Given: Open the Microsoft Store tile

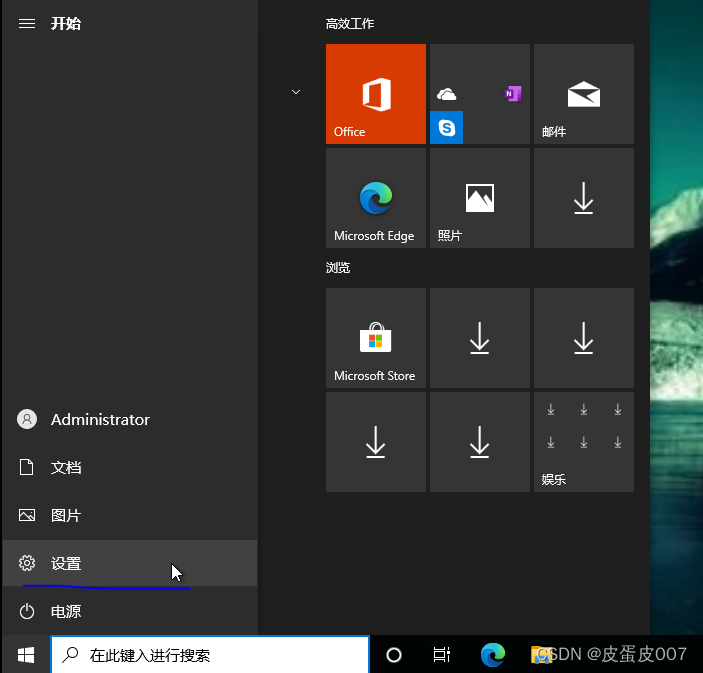Looking at the screenshot, I should click(x=376, y=338).
